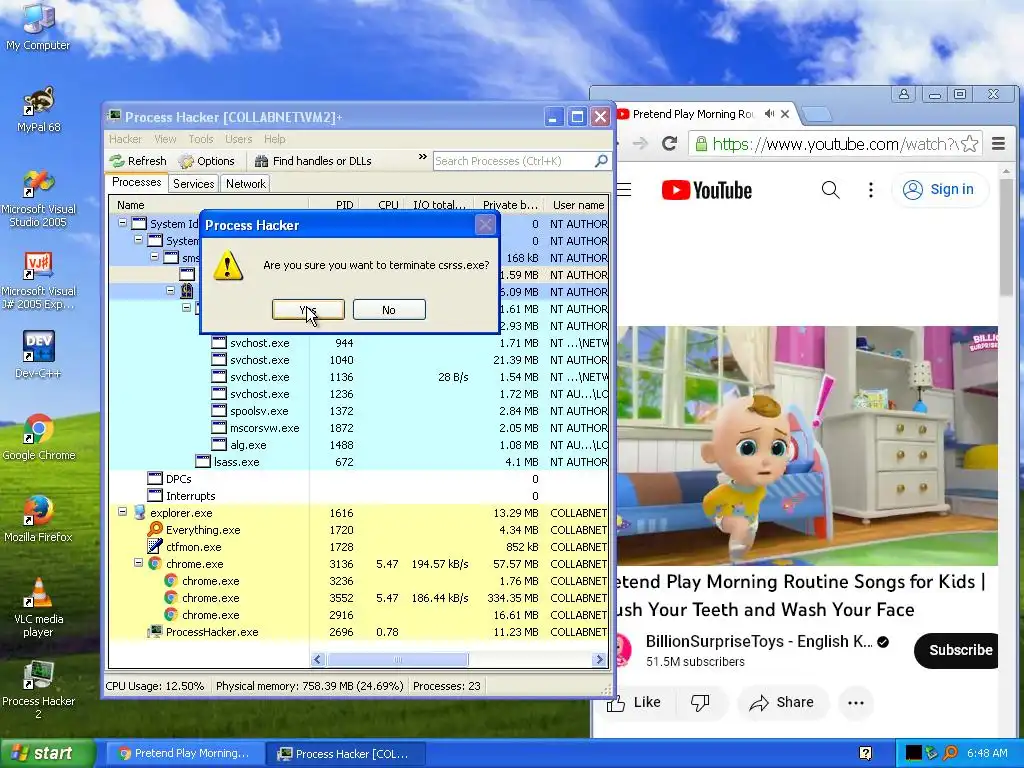Select the ProcessHacker.exe process icon
Image resolution: width=1024 pixels, height=768 pixels.
coord(155,632)
